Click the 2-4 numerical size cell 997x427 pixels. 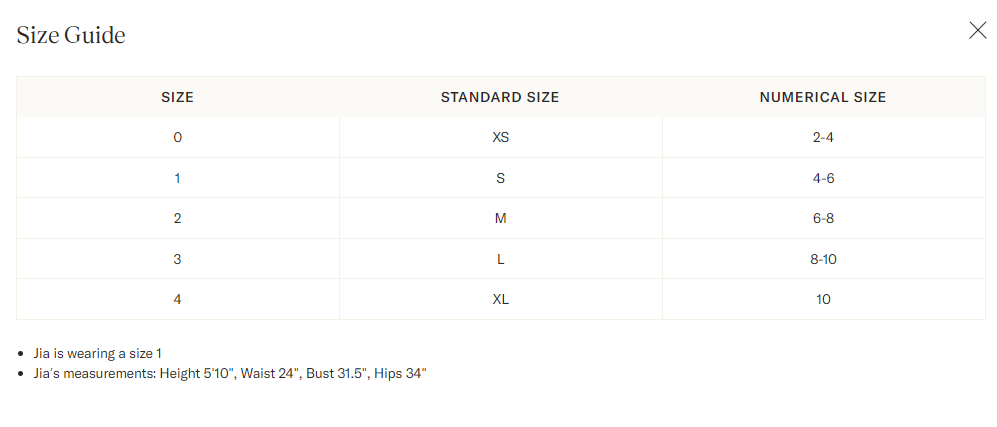tap(823, 137)
